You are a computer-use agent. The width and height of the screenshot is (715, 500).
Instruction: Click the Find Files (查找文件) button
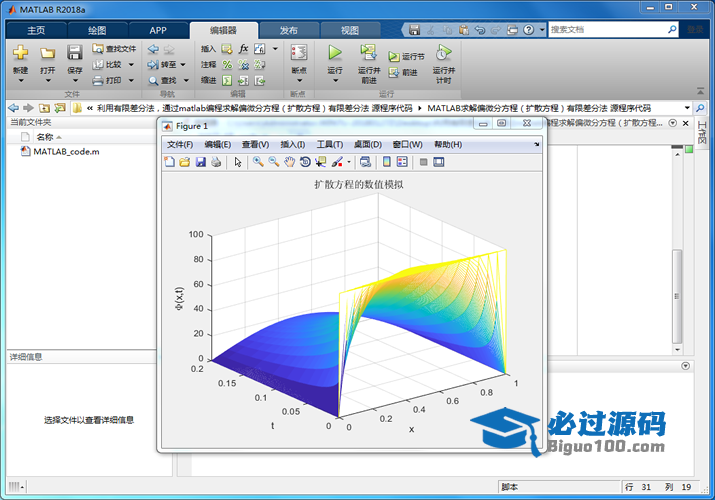tap(114, 48)
